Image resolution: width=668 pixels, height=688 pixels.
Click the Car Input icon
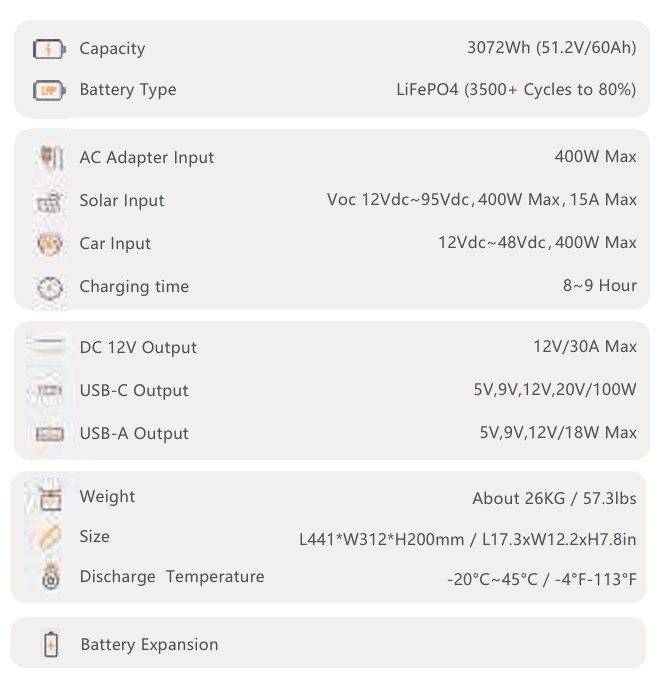(49, 244)
